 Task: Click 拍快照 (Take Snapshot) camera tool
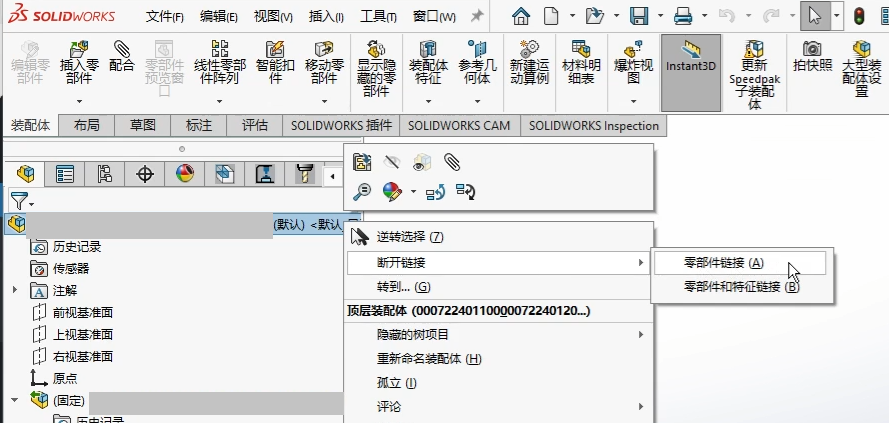(812, 56)
